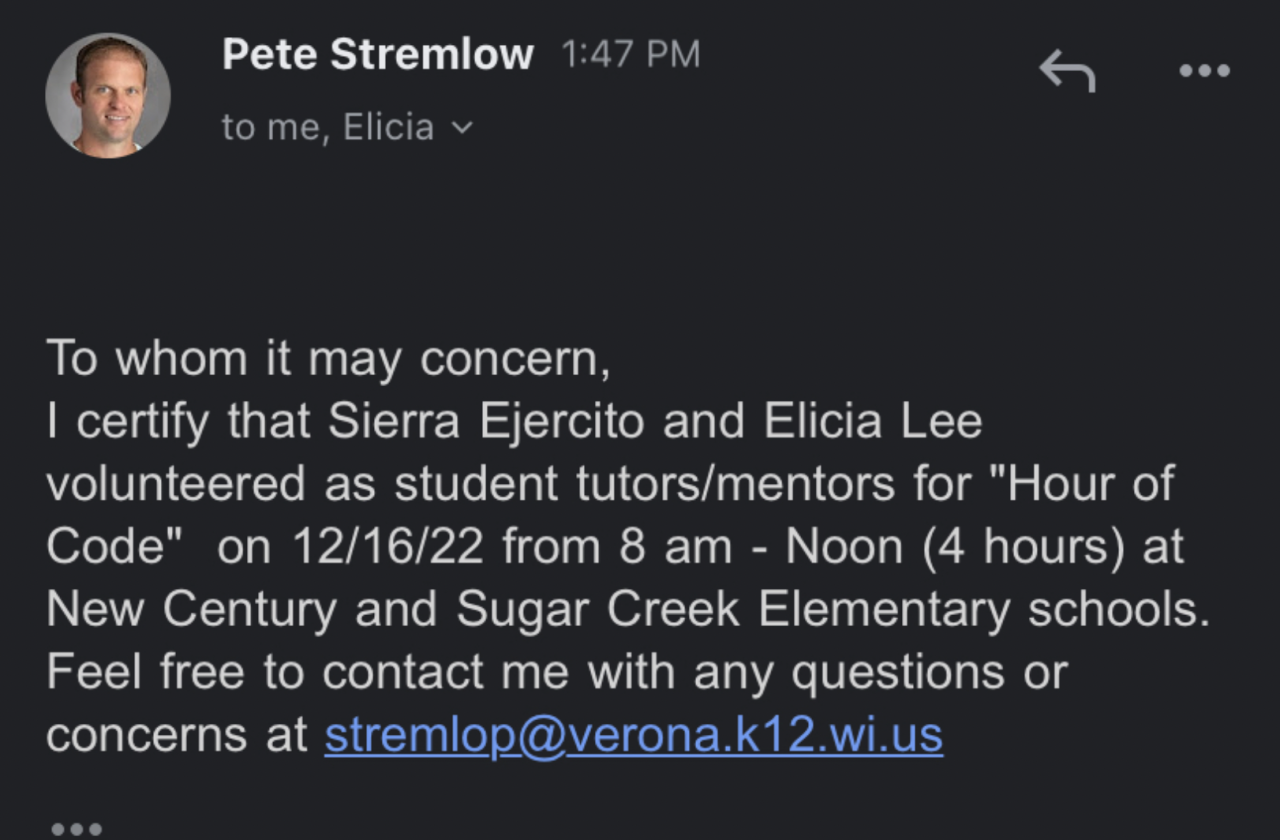This screenshot has height=840, width=1280.
Task: Open the three-dot more options menu
Action: (1204, 71)
